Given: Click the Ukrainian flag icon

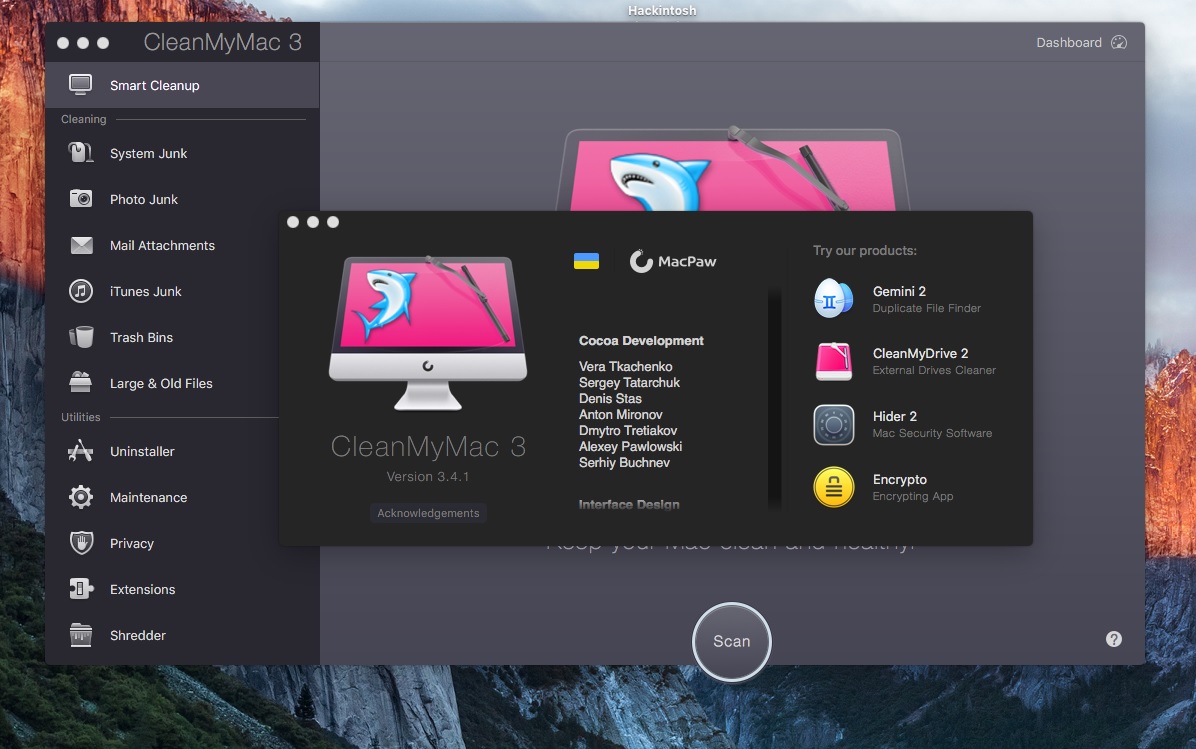Looking at the screenshot, I should [586, 261].
